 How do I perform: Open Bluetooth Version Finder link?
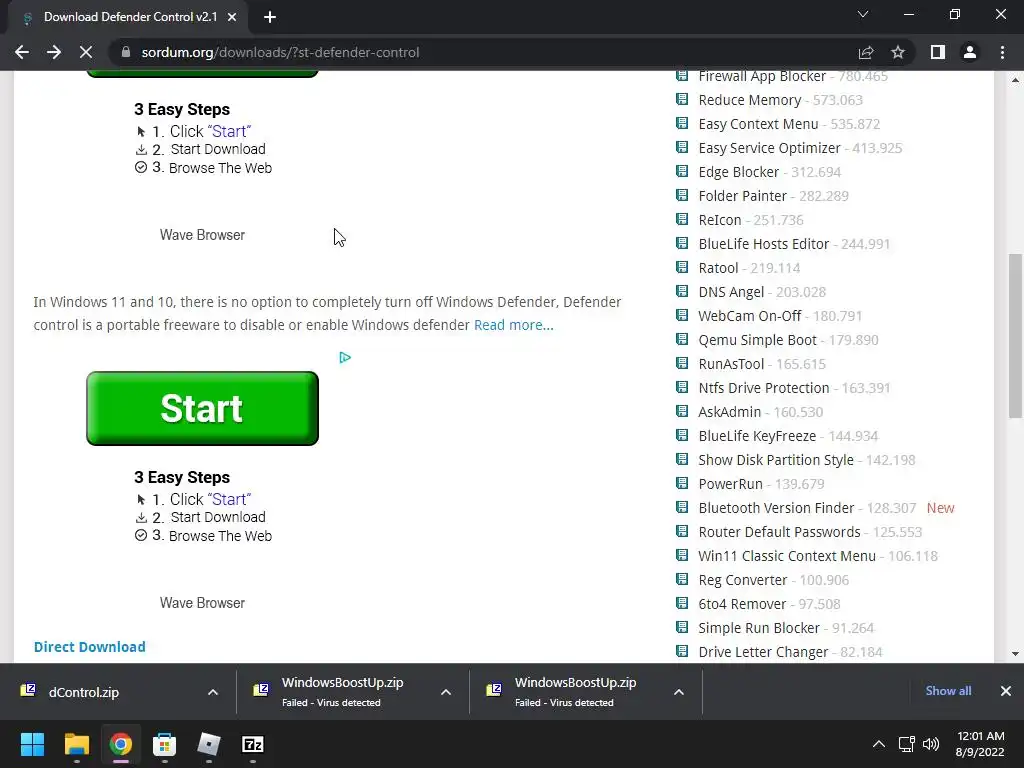pyautogui.click(x=776, y=508)
